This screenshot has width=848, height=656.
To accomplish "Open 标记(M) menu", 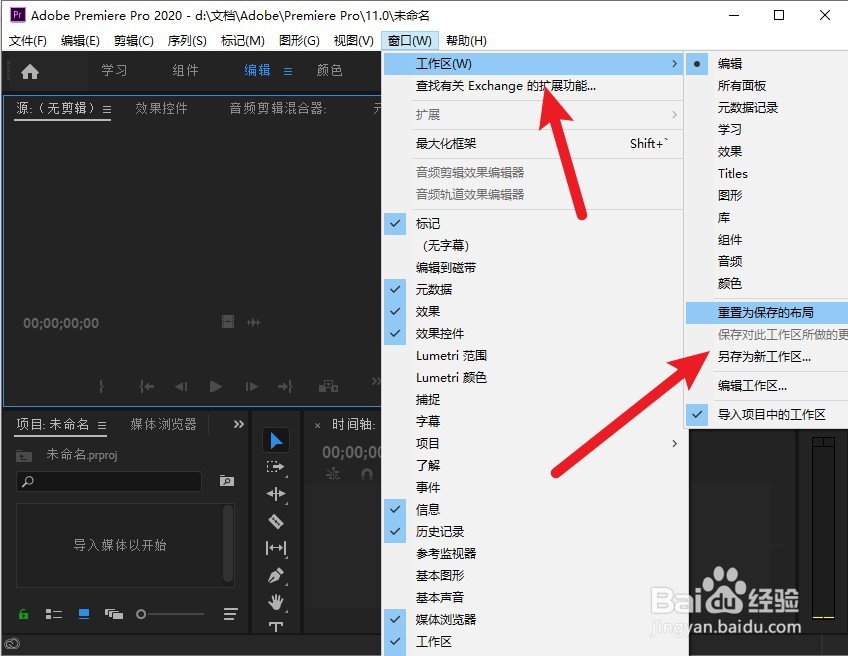I will tap(243, 41).
